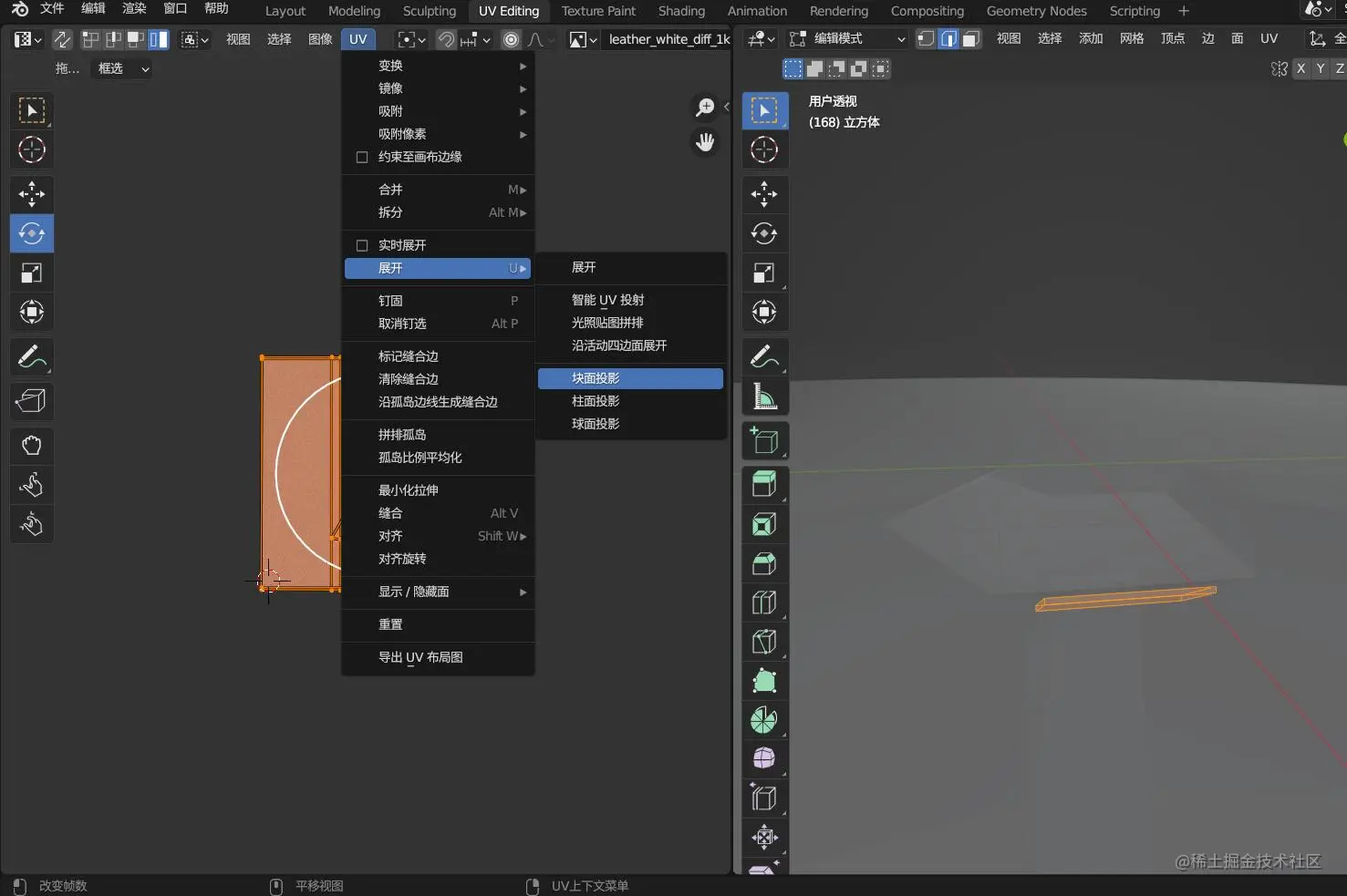The height and width of the screenshot is (896, 1347).
Task: Select the UV Rip Region tool
Action: pyautogui.click(x=32, y=401)
